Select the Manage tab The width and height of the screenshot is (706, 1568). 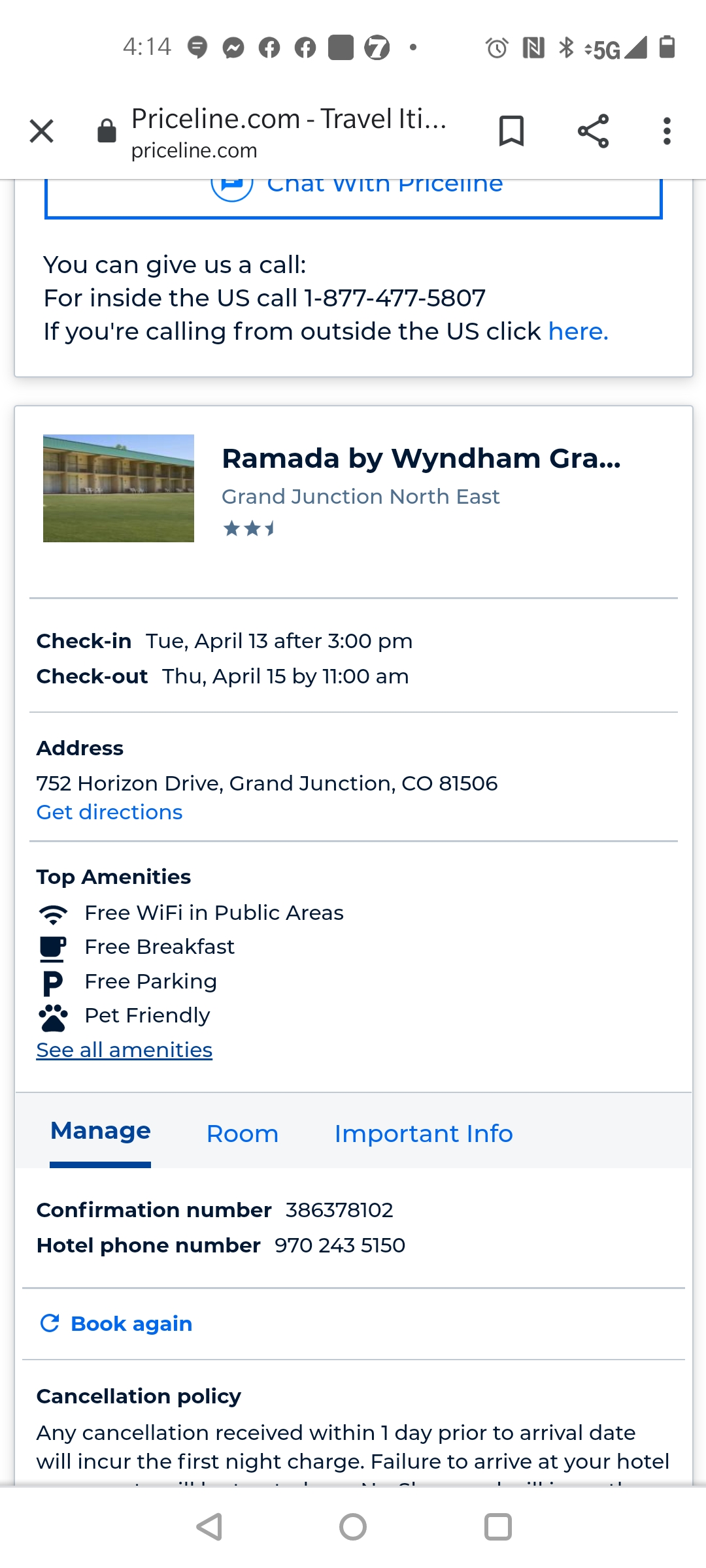pyautogui.click(x=101, y=1132)
